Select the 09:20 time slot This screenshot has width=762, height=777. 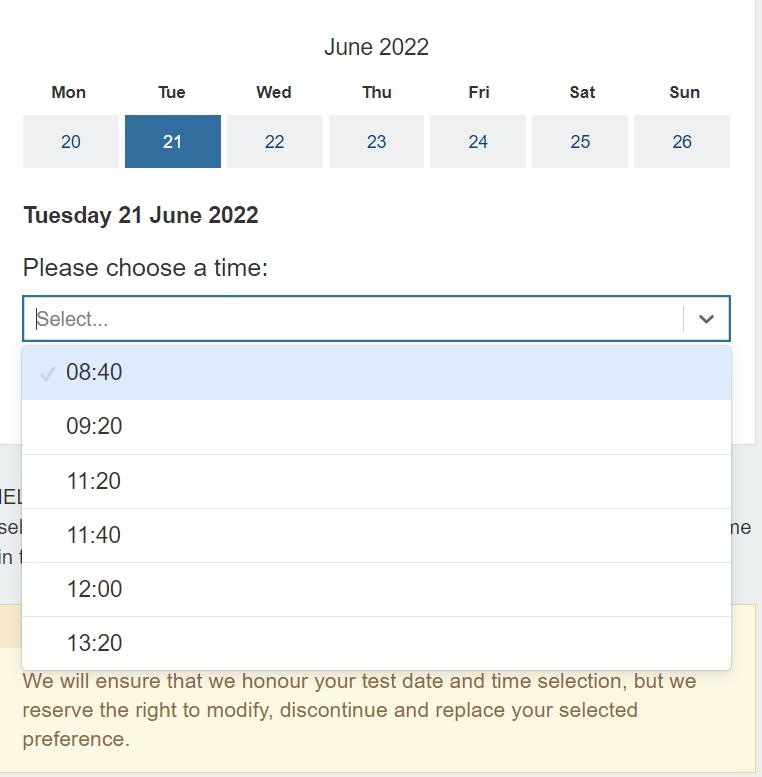(94, 427)
